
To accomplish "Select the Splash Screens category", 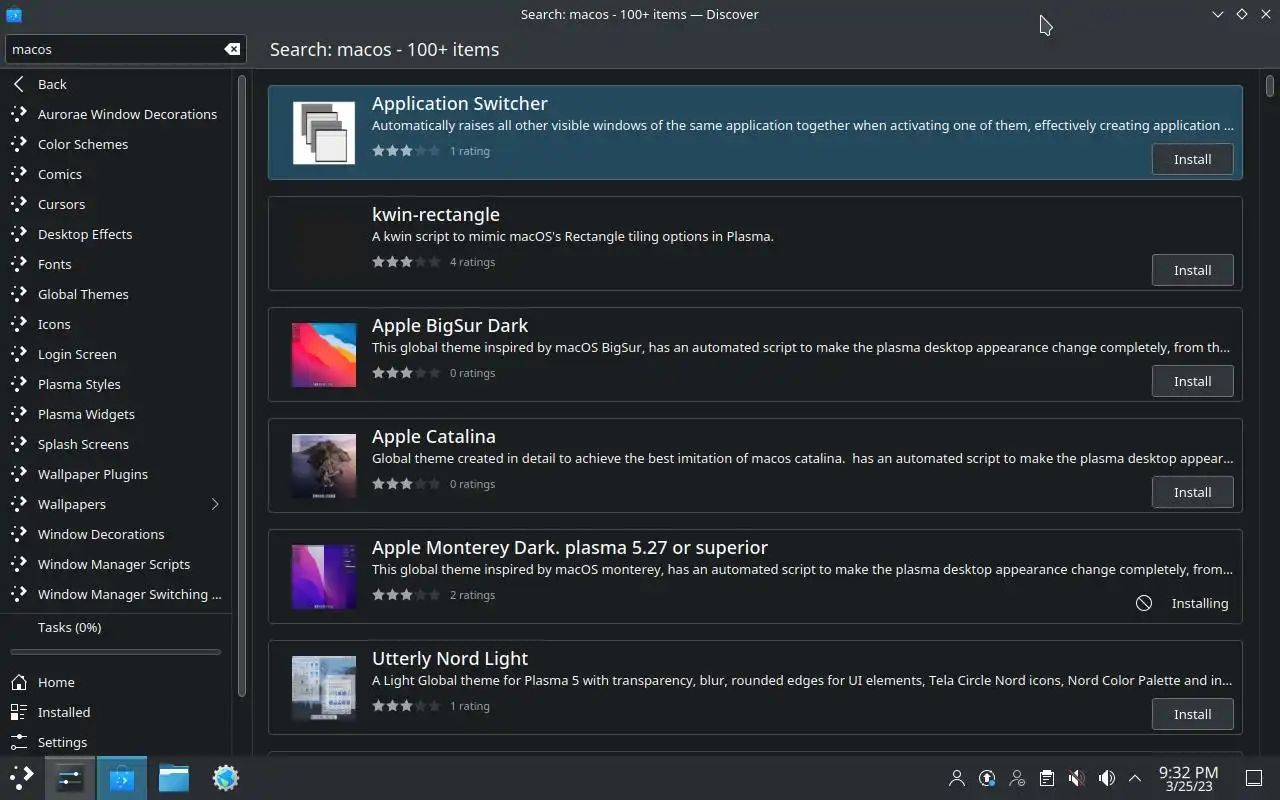I will (x=116, y=444).
